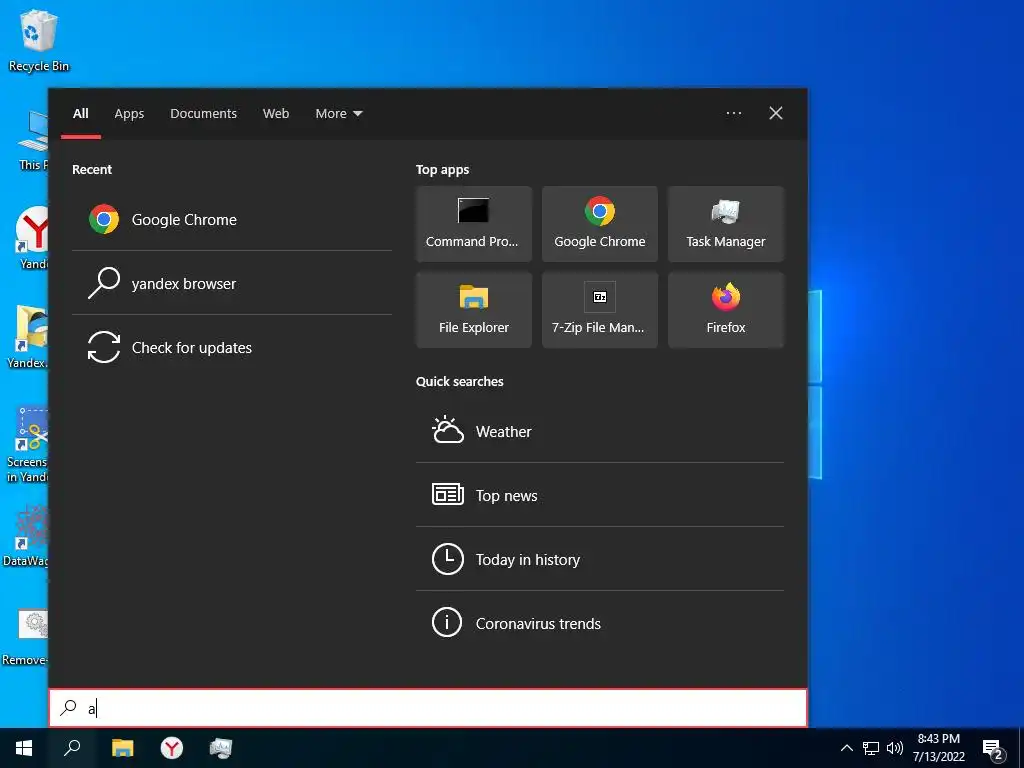Run the Weather quick search
1024x768 pixels.
(x=600, y=431)
